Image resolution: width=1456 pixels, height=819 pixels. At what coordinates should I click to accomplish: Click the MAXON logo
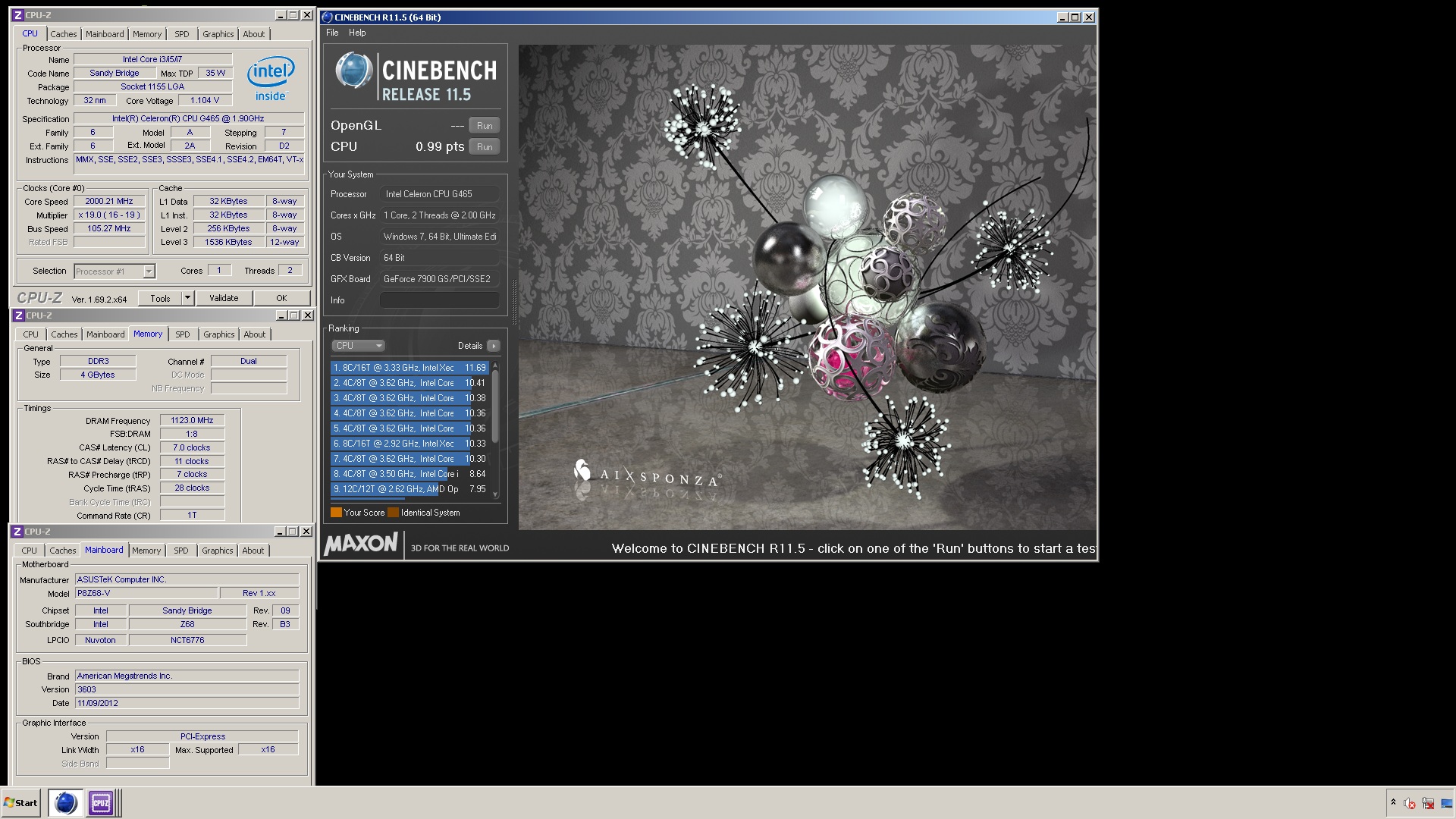[x=361, y=543]
